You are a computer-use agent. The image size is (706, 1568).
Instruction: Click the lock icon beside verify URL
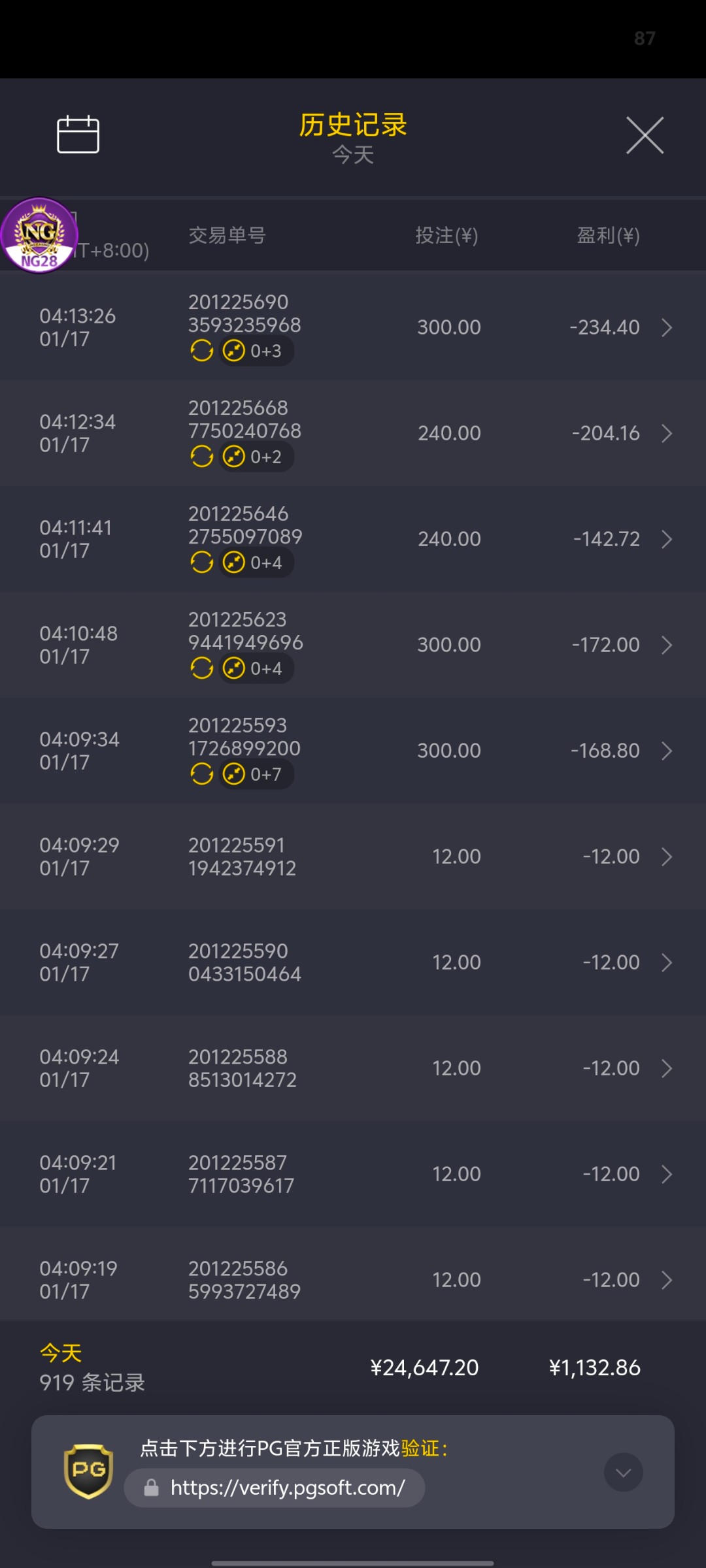point(151,1488)
